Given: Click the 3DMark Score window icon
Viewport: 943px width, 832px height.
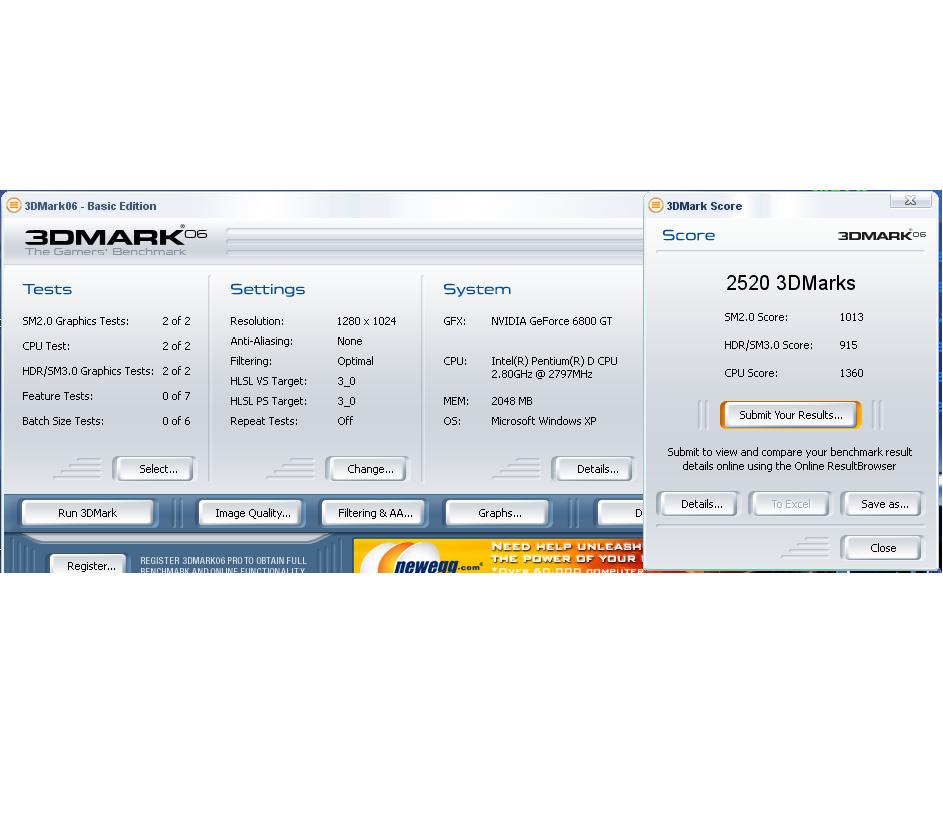Looking at the screenshot, I should (656, 206).
